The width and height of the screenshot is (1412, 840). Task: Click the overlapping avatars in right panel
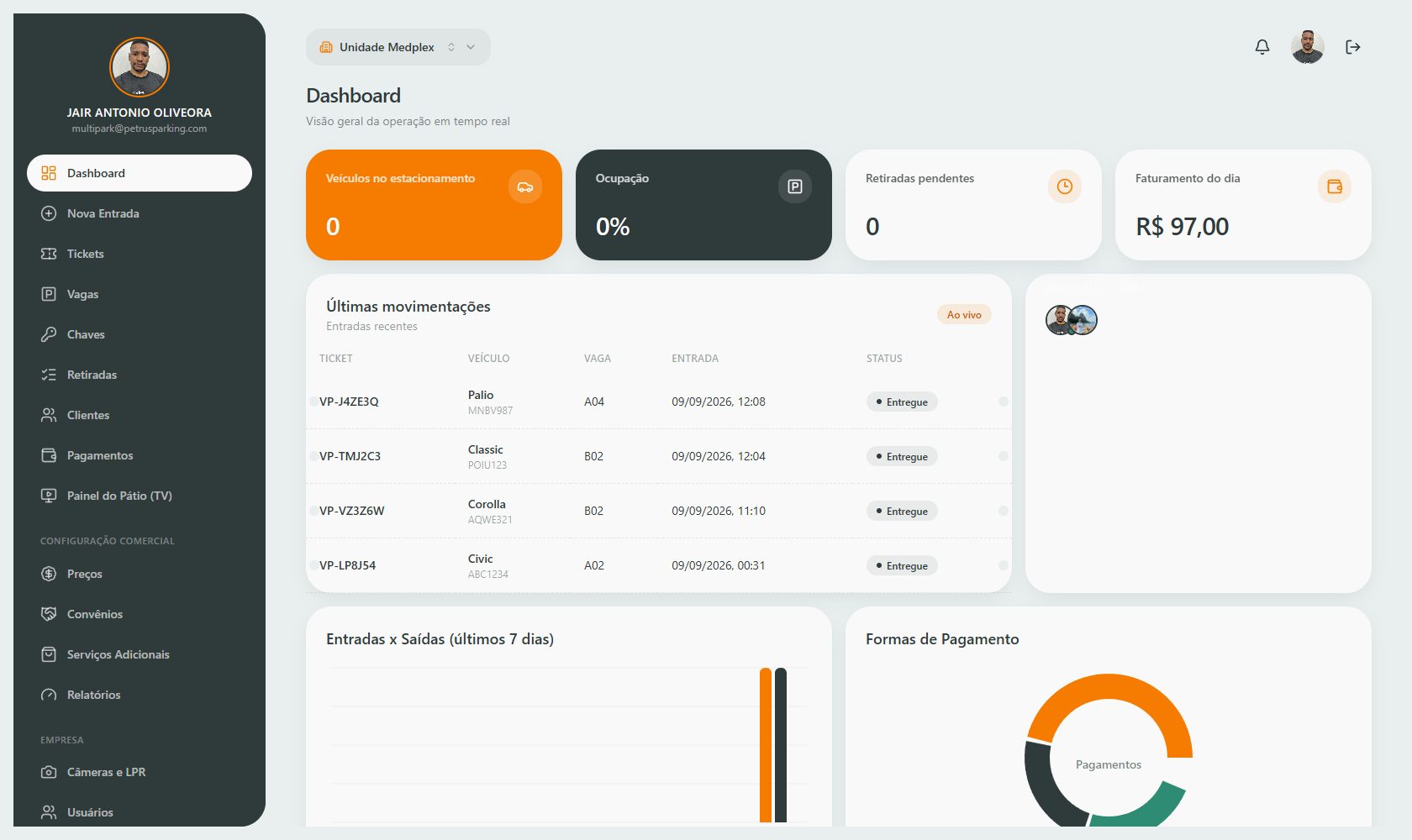click(x=1072, y=320)
